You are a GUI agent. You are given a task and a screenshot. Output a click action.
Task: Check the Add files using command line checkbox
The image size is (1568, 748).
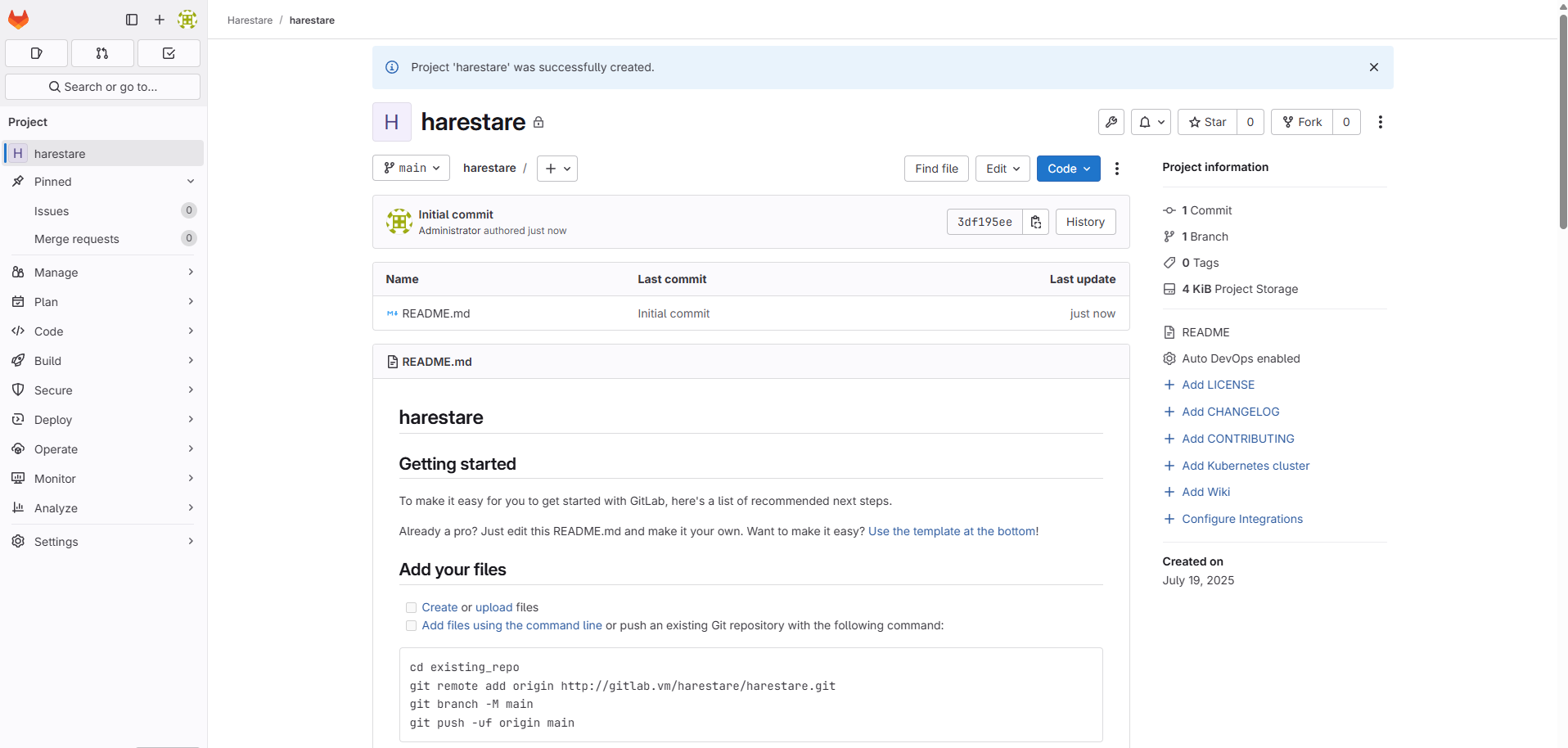click(x=411, y=625)
